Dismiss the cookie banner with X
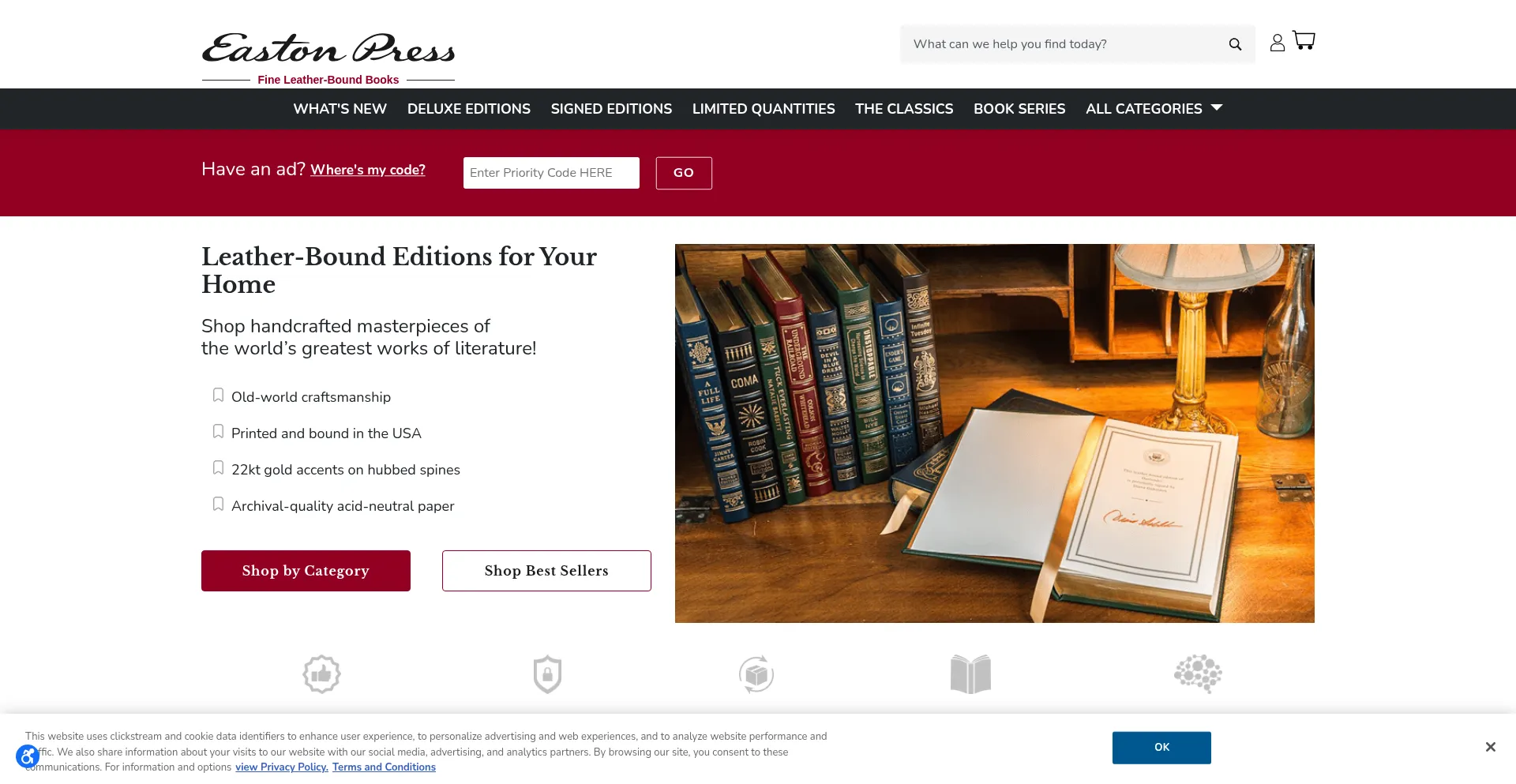This screenshot has width=1516, height=784. click(1490, 747)
